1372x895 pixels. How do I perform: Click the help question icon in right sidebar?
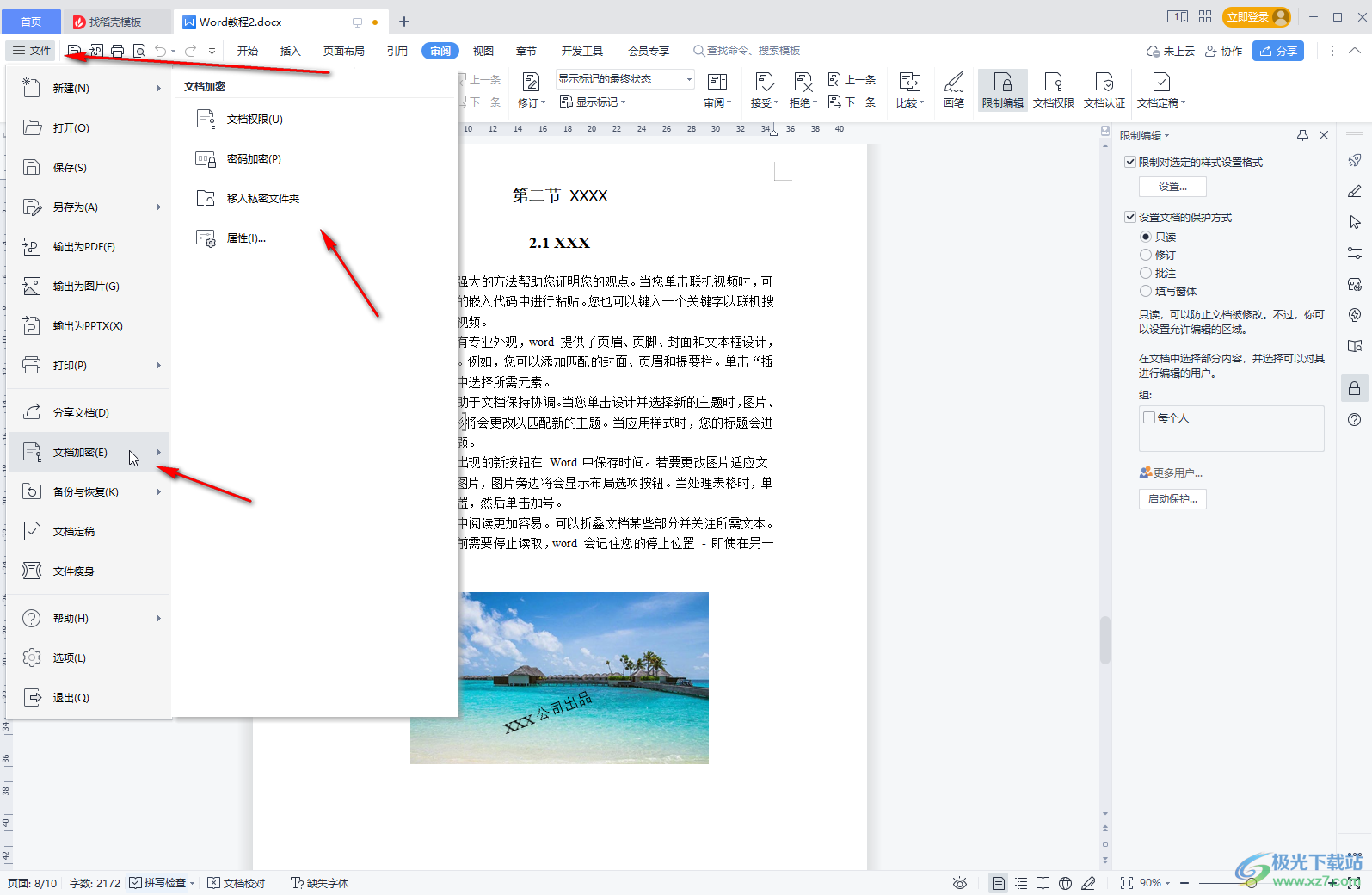click(x=1355, y=419)
